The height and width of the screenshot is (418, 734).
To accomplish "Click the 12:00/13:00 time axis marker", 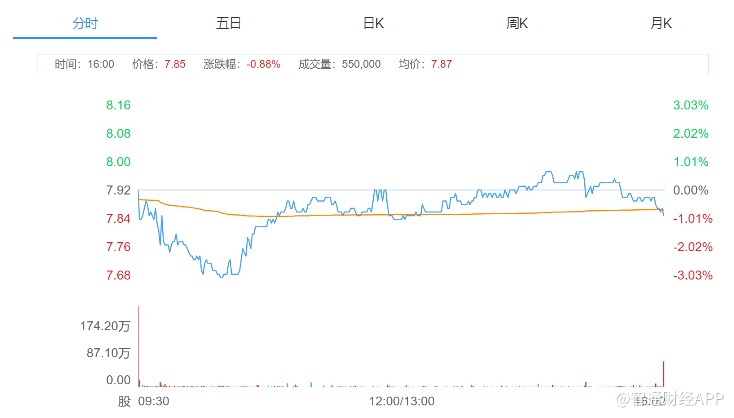I will [x=402, y=400].
